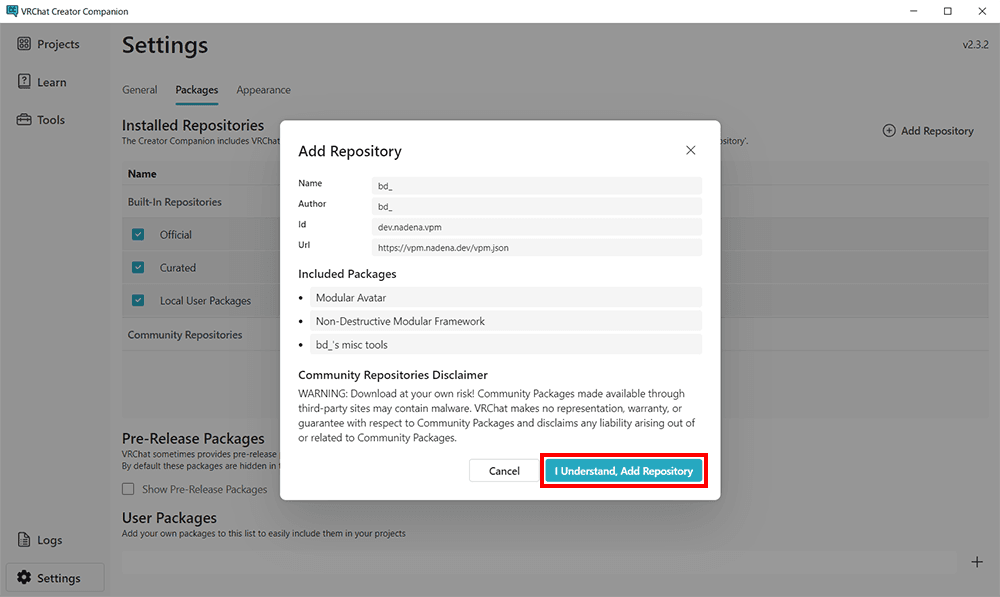Click the Settings gear icon
The image size is (1000, 597).
[x=24, y=577]
